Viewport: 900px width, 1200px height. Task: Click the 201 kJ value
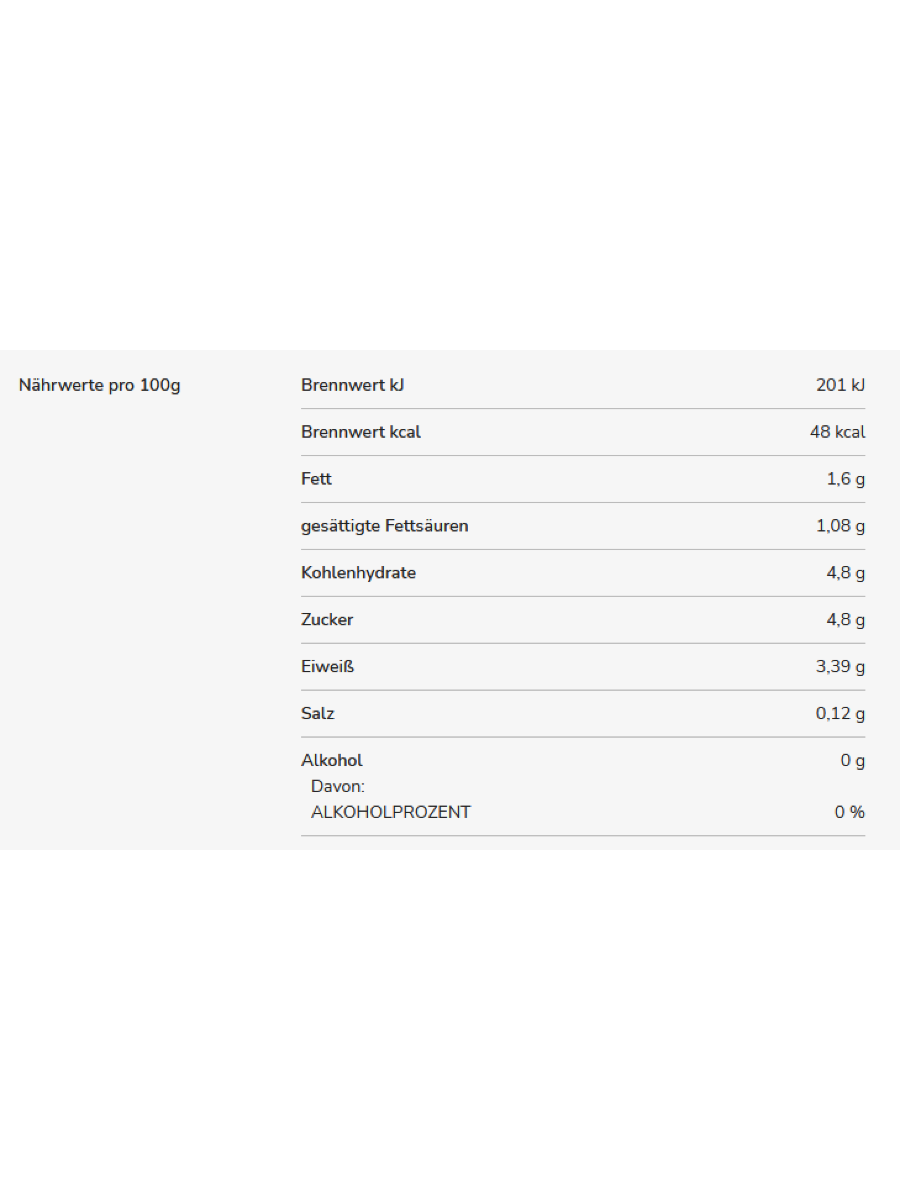point(840,385)
